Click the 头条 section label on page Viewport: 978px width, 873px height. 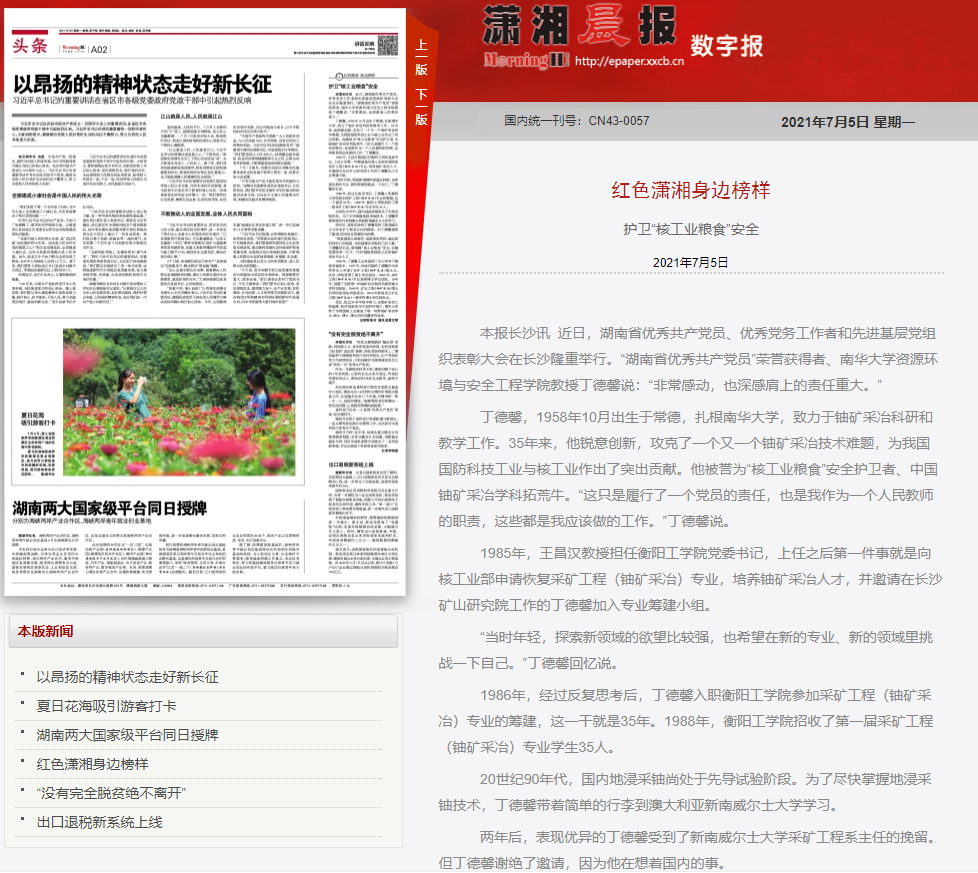point(30,46)
